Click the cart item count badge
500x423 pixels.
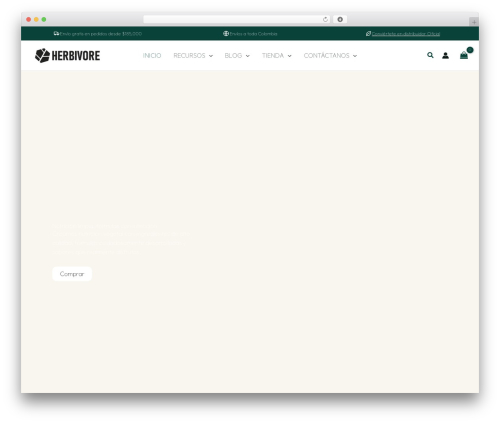(470, 50)
